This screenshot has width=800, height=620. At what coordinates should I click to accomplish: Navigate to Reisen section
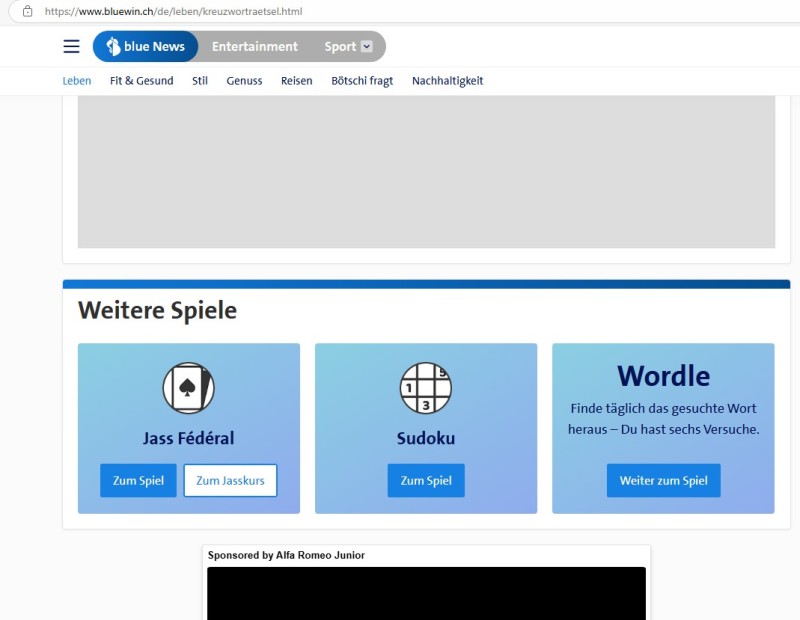[x=296, y=81]
